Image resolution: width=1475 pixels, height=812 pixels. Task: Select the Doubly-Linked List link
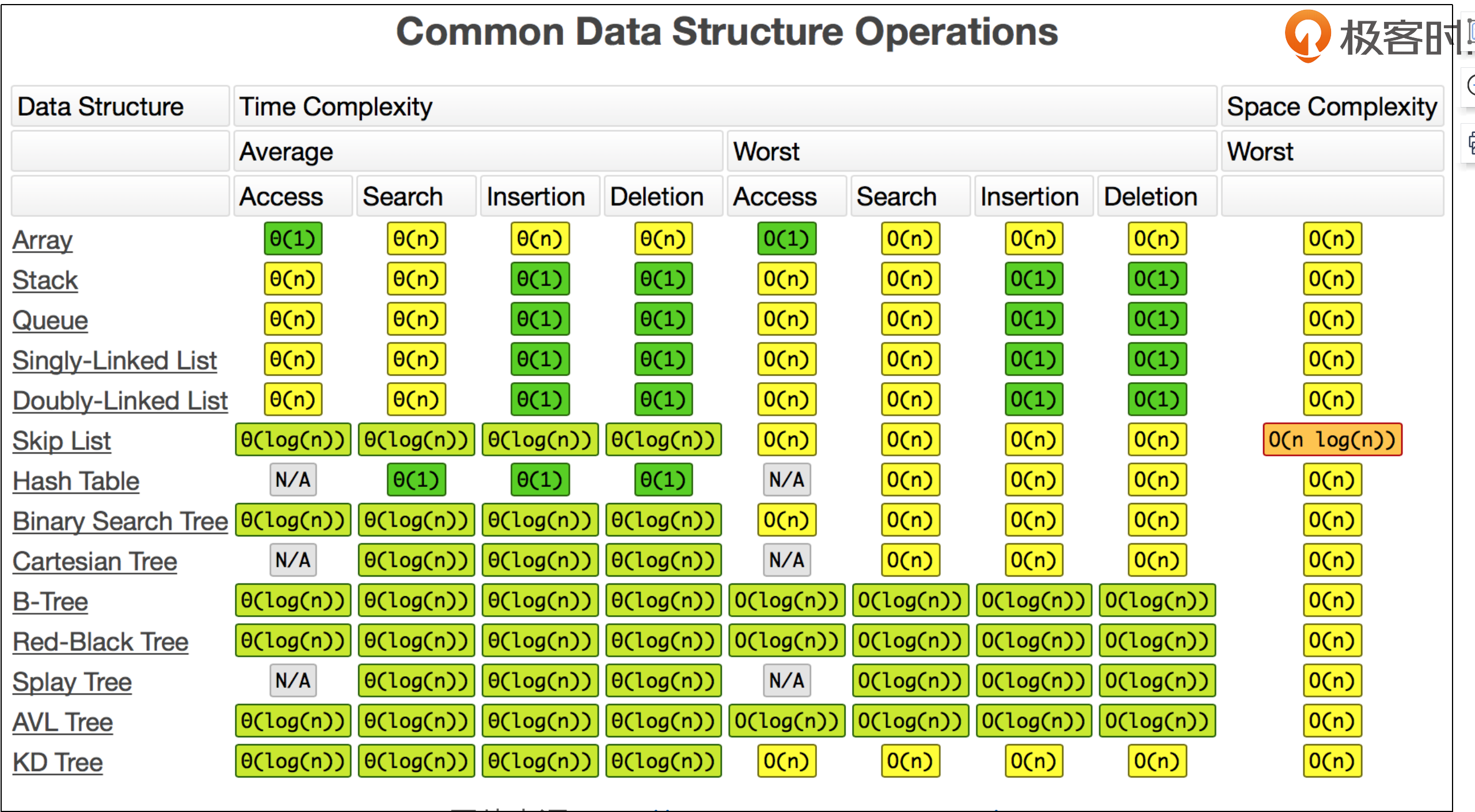click(x=120, y=401)
